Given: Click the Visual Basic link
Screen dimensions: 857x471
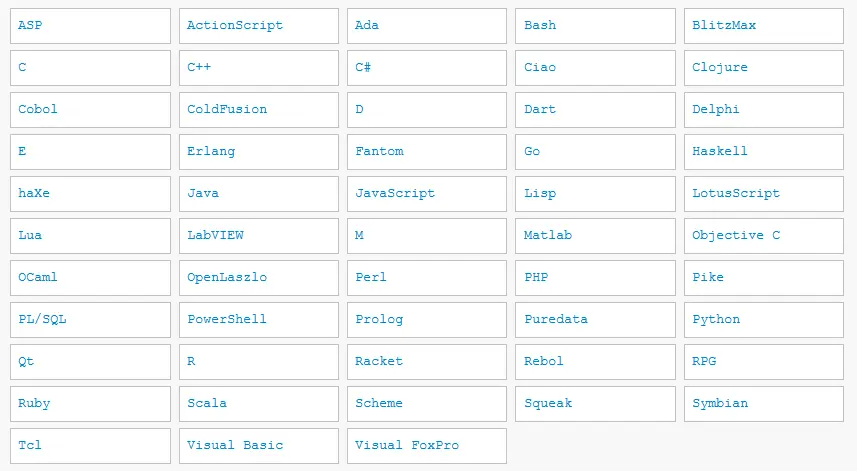Looking at the screenshot, I should pyautogui.click(x=235, y=445).
